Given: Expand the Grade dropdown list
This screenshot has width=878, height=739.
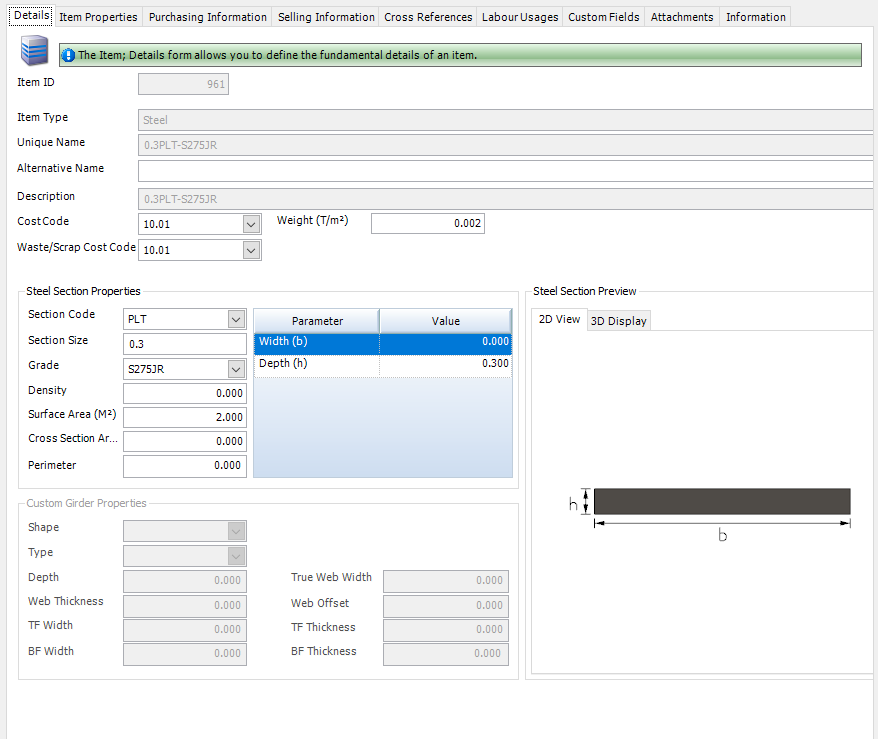Looking at the screenshot, I should pyautogui.click(x=236, y=369).
